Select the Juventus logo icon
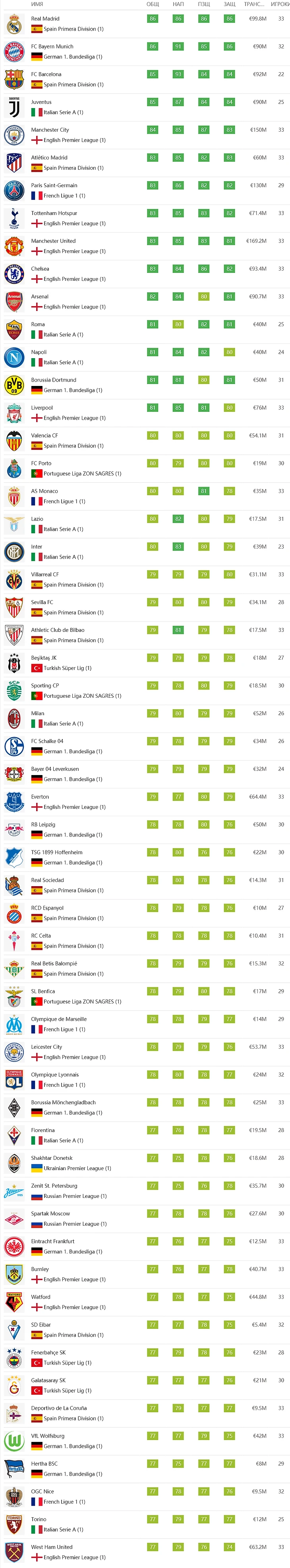Screen dimensions: 290x1568 point(14,107)
